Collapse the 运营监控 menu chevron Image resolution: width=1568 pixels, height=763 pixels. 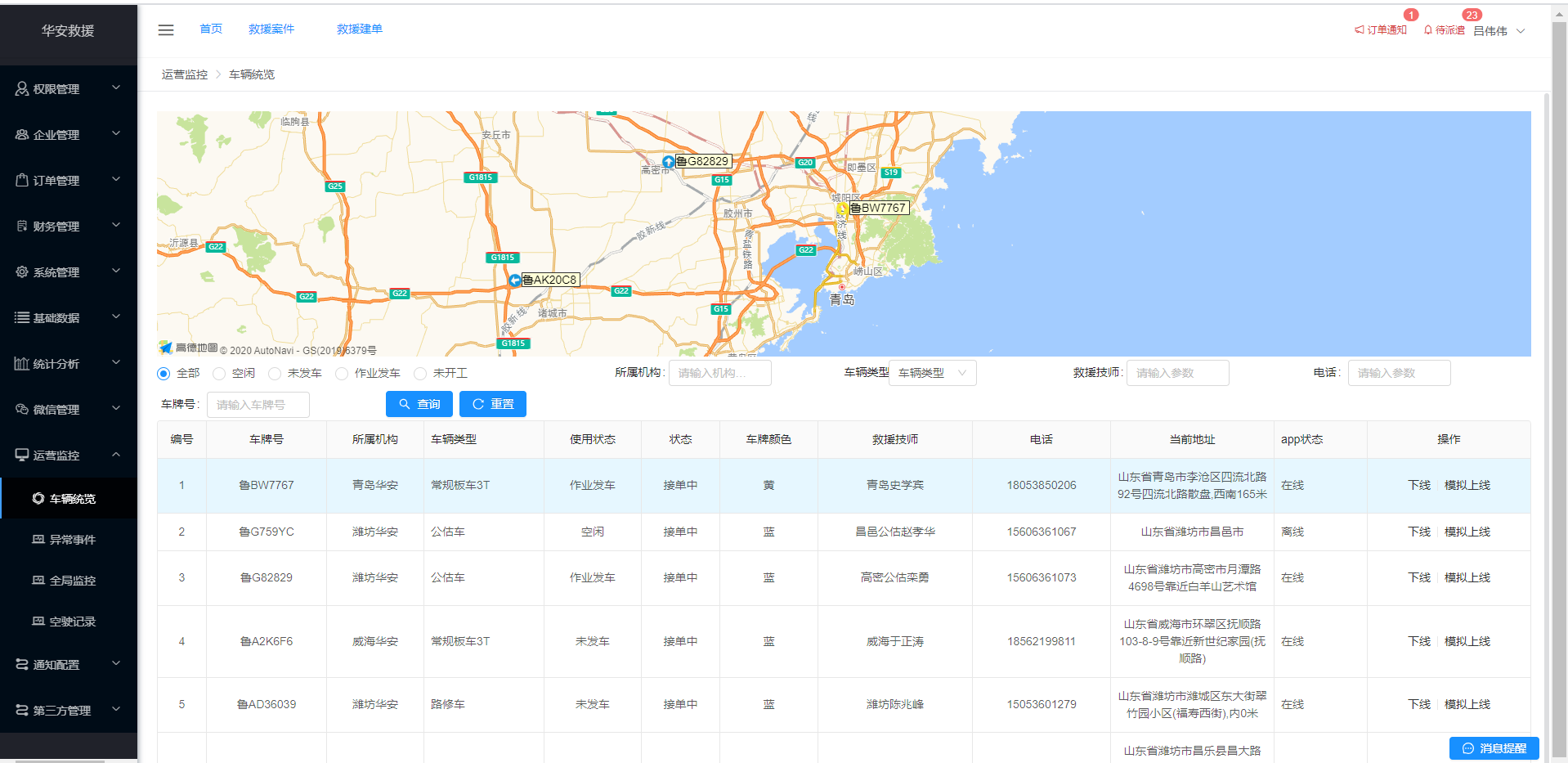tap(116, 454)
